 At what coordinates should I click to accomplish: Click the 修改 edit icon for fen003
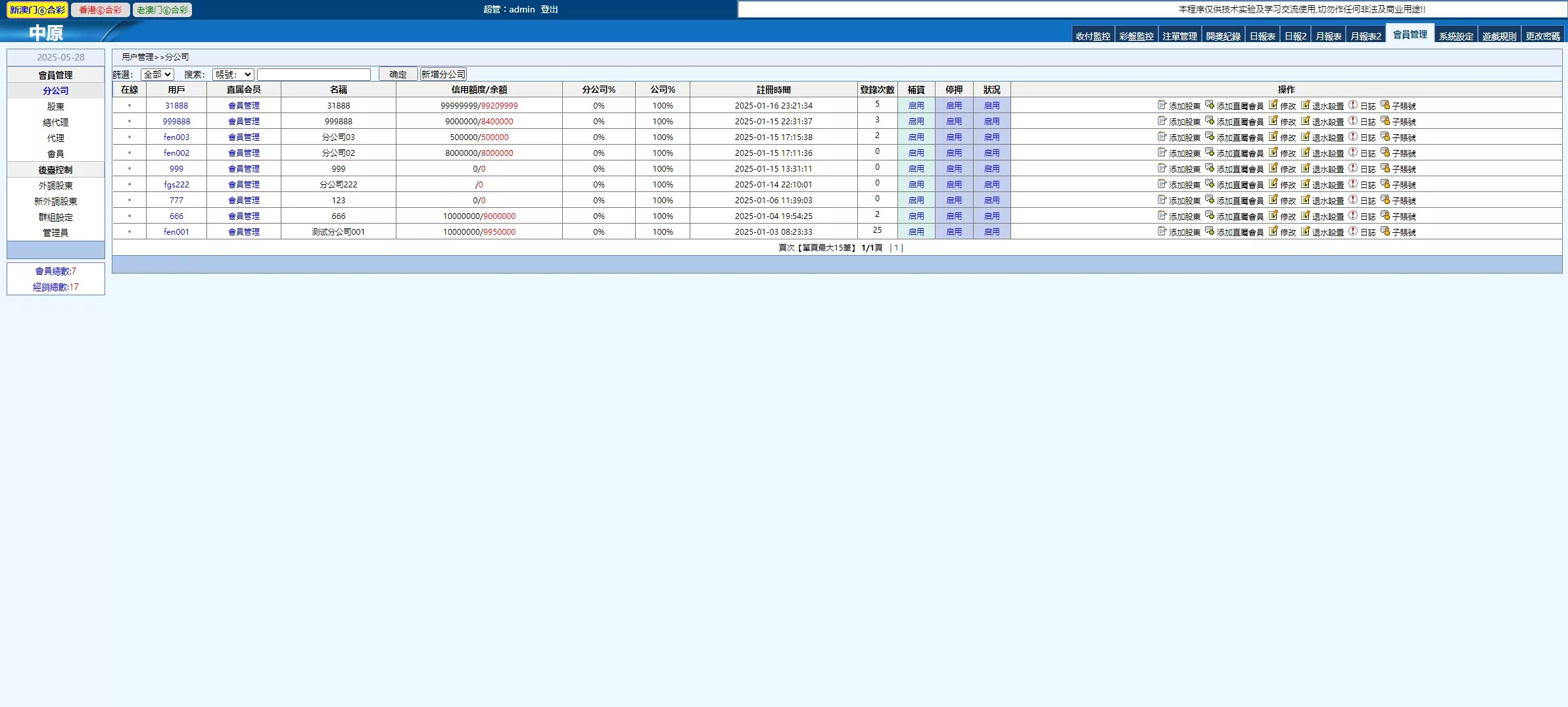click(1273, 137)
